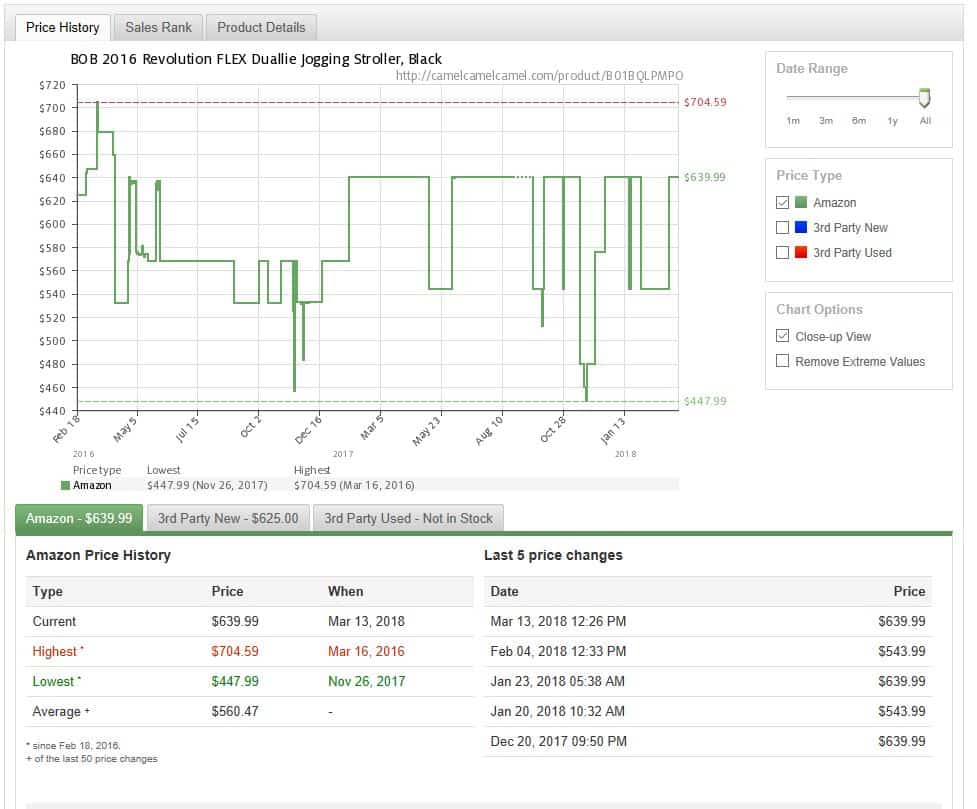Click the $447.99 lowest price chart label
977x809 pixels.
pos(705,401)
